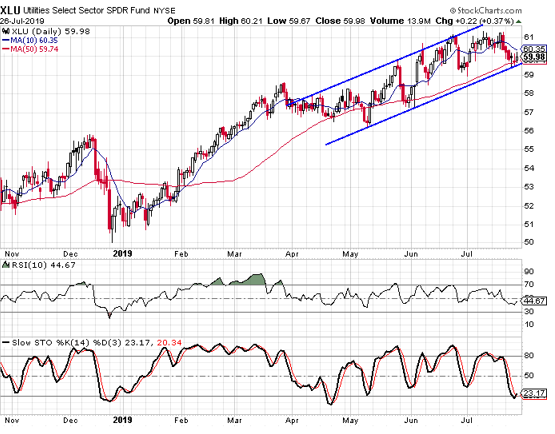Click the black line swatch beside Slow STO

[x=6, y=343]
